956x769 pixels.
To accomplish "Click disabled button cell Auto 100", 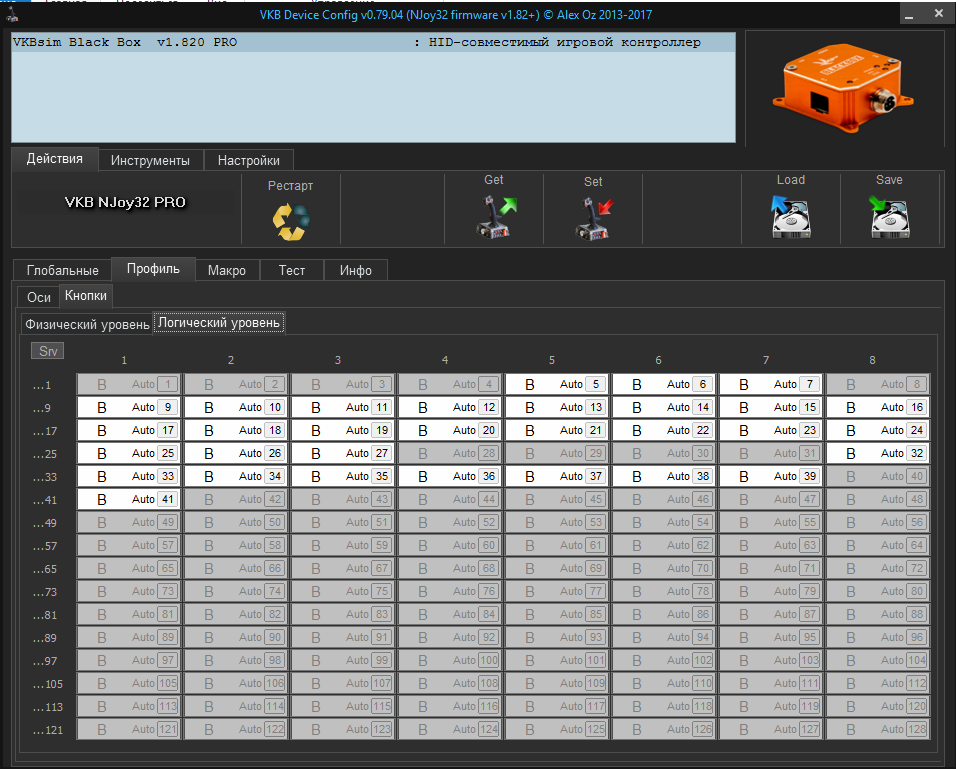I will (x=450, y=660).
